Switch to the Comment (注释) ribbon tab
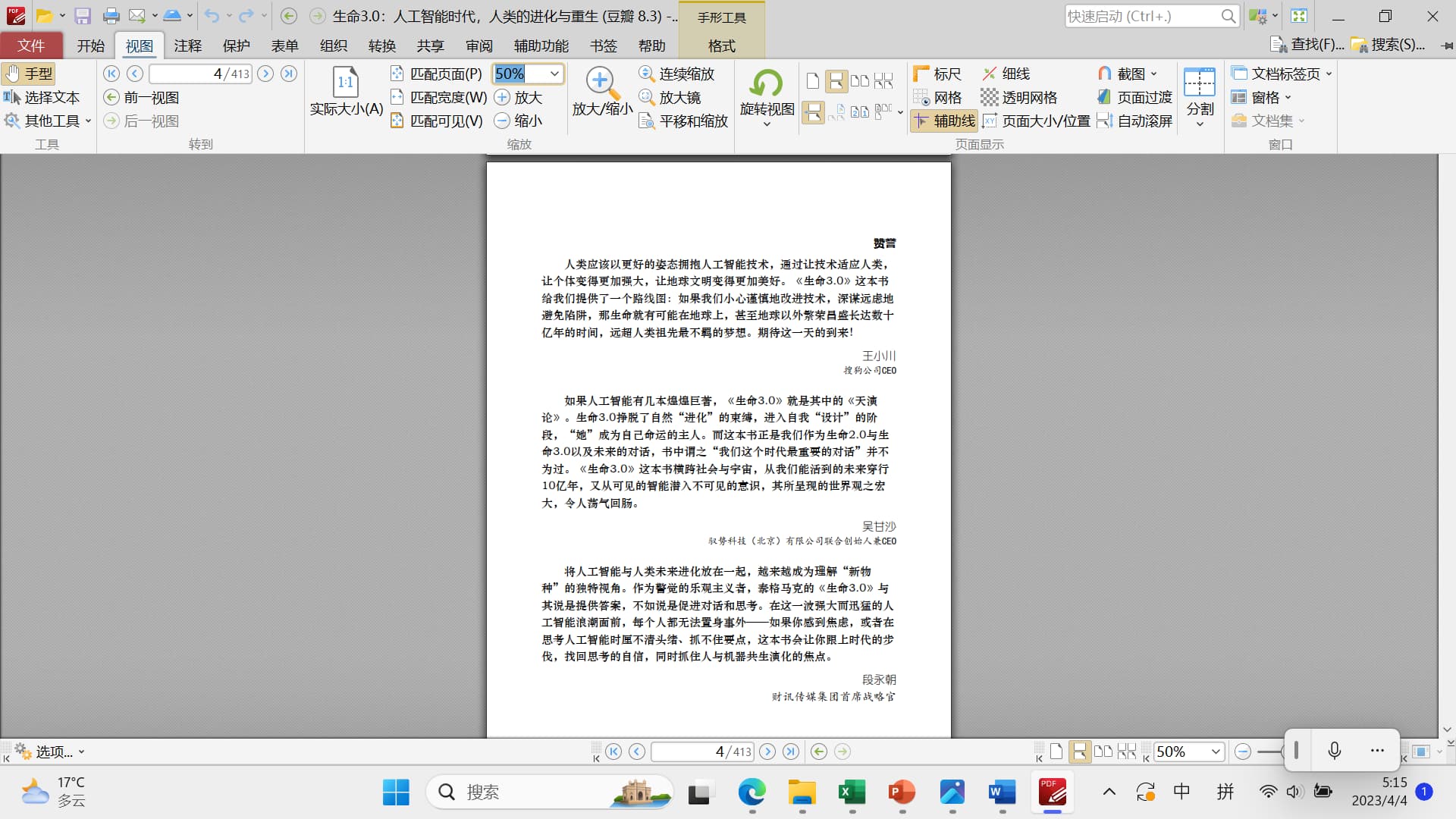The image size is (1456, 819). 187,46
